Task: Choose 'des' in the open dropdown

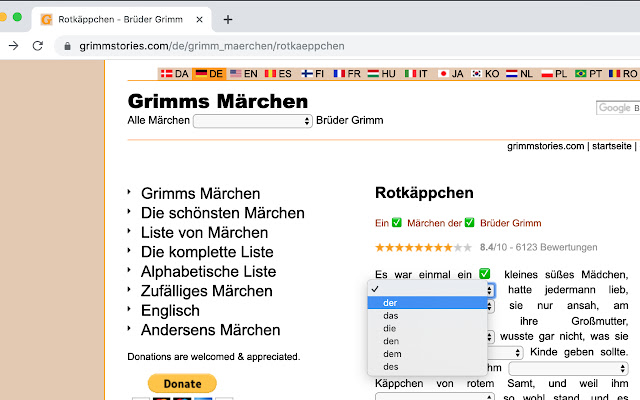Action: click(427, 367)
